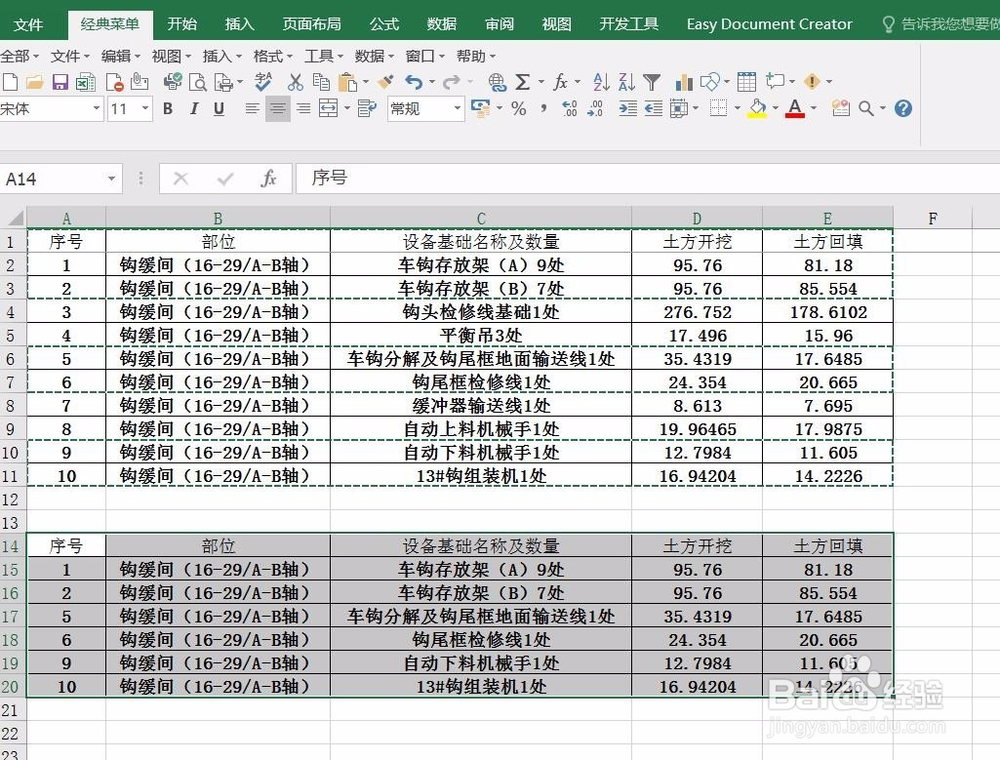Open the Easy Document Creator tab
The image size is (1000, 760).
[x=769, y=24]
